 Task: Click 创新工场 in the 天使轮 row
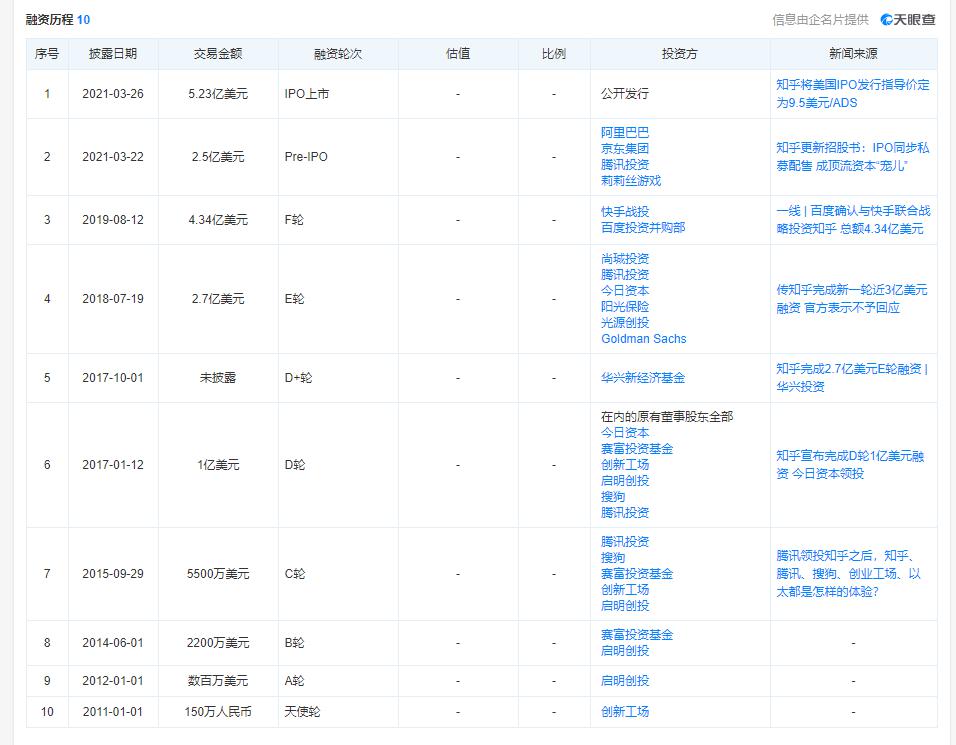coord(625,711)
